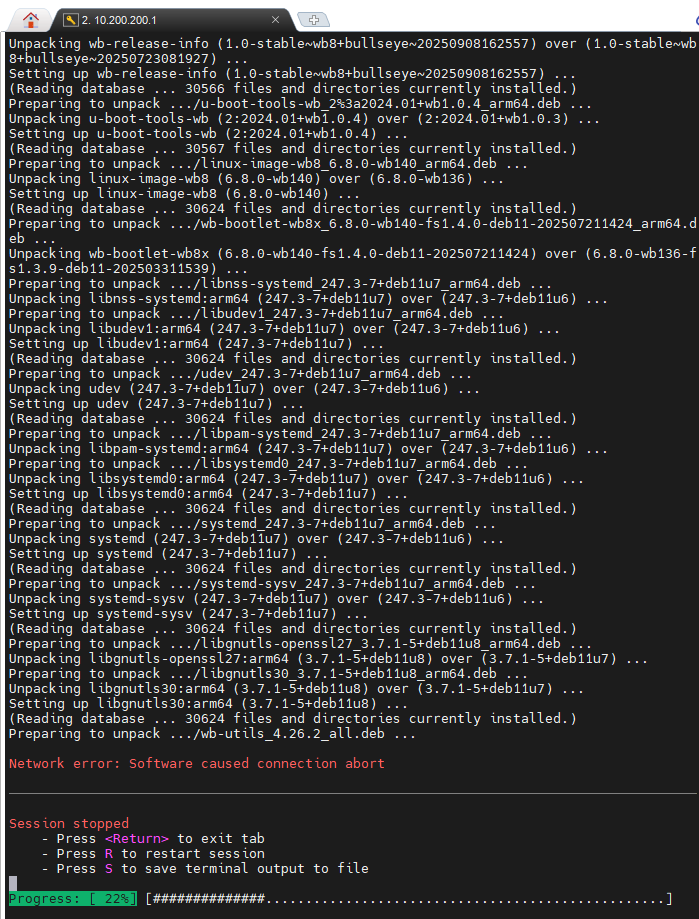Screen dimensions: 699x919
Task: Click the green 'Progress: [ 22%]' label
Action: [x=72, y=899]
